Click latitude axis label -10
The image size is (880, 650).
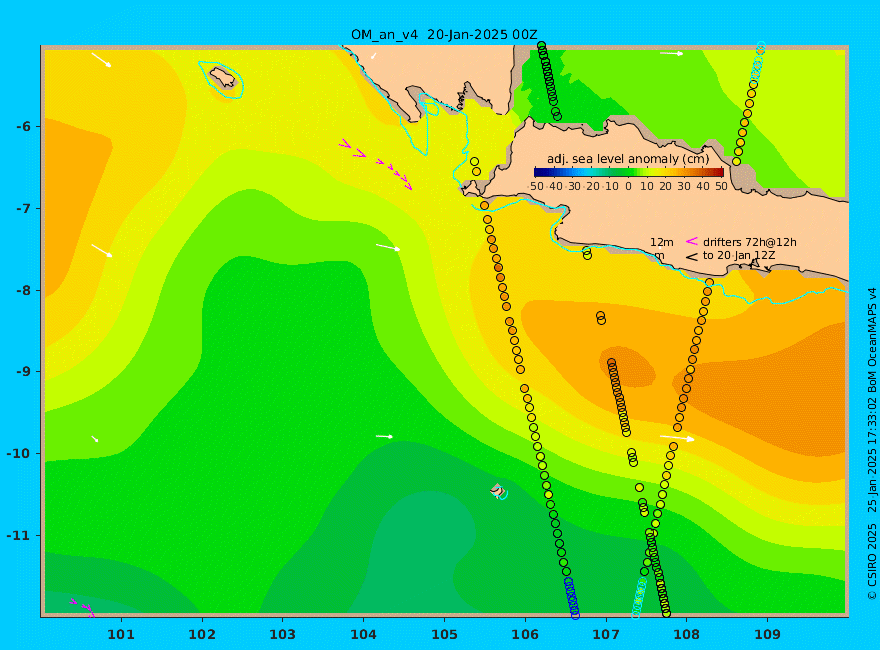[x=20, y=454]
